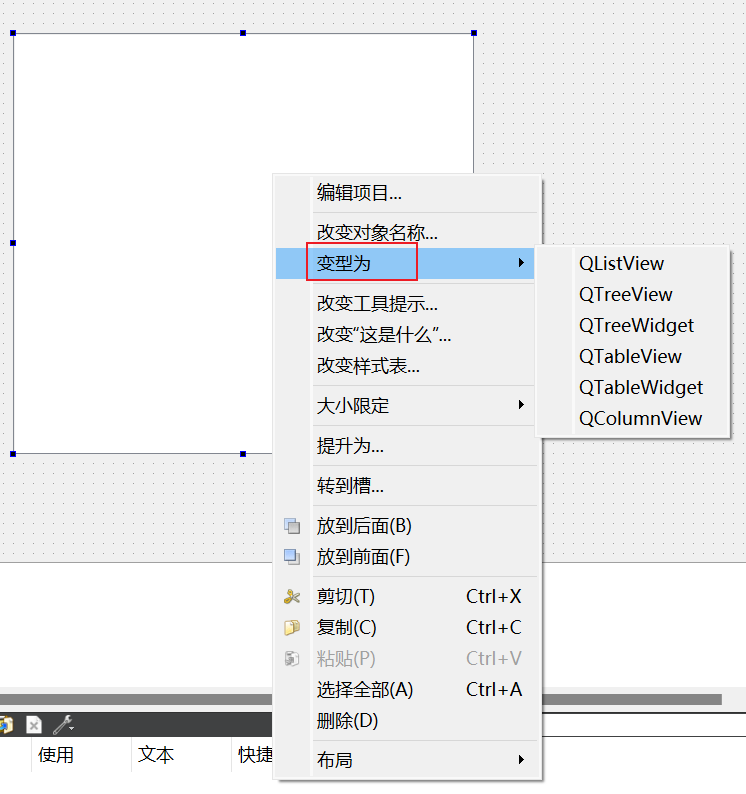746x794 pixels.
Task: Click the paste icon beside 粘贴(P)
Action: (x=292, y=658)
